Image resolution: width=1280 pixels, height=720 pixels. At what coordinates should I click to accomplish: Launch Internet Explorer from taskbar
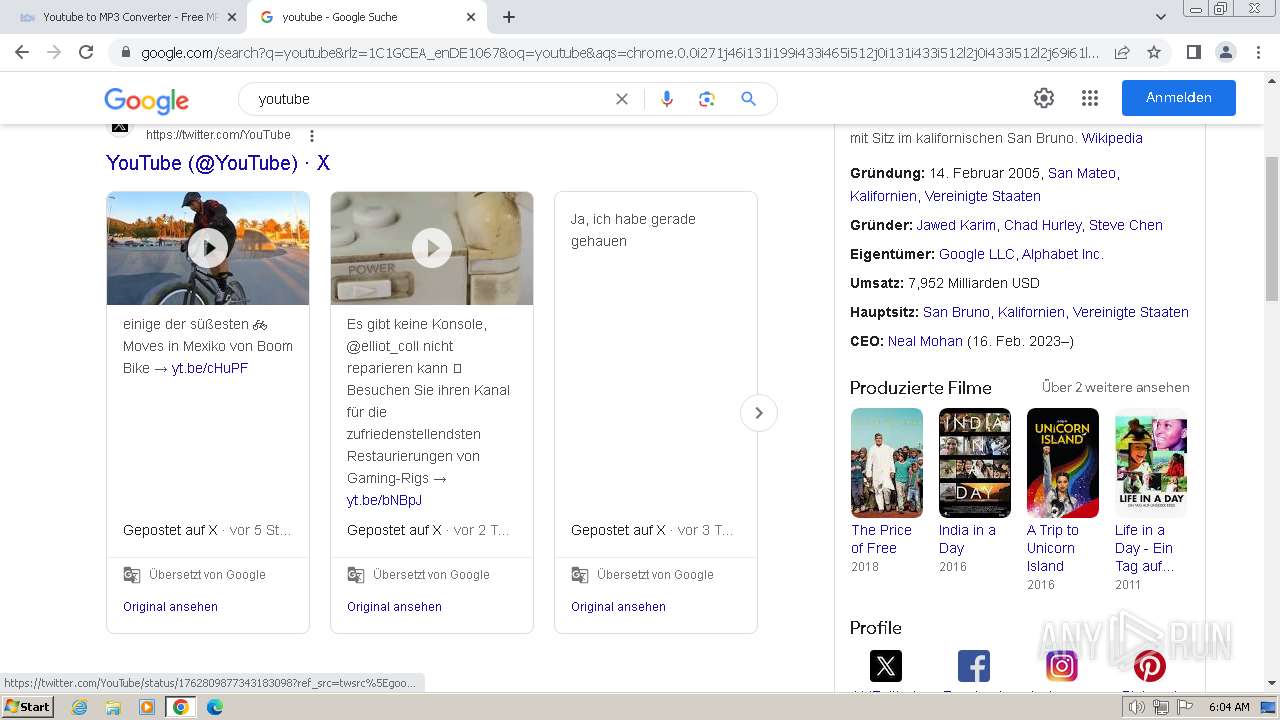point(79,707)
